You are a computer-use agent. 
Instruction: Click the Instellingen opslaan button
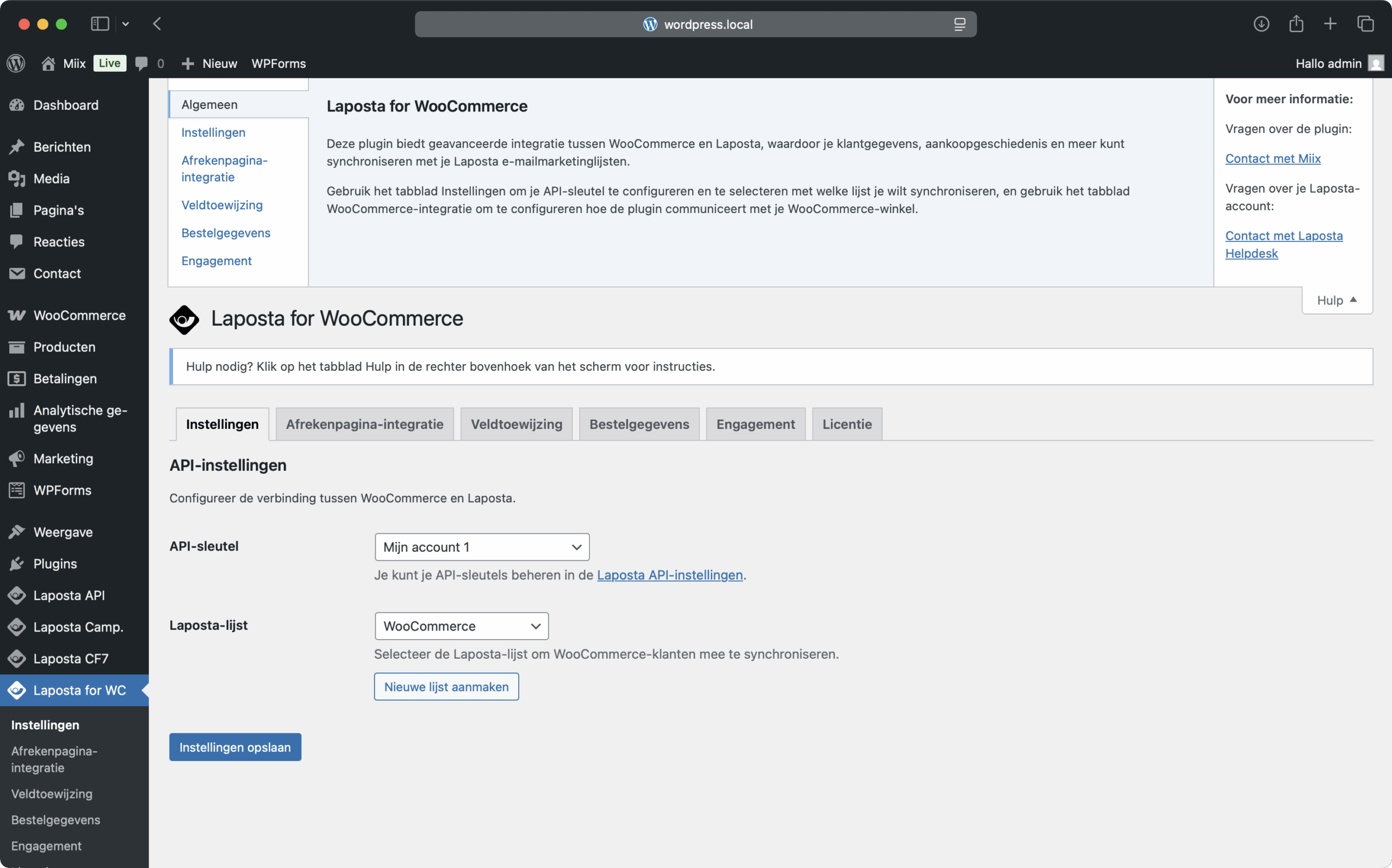(x=235, y=747)
